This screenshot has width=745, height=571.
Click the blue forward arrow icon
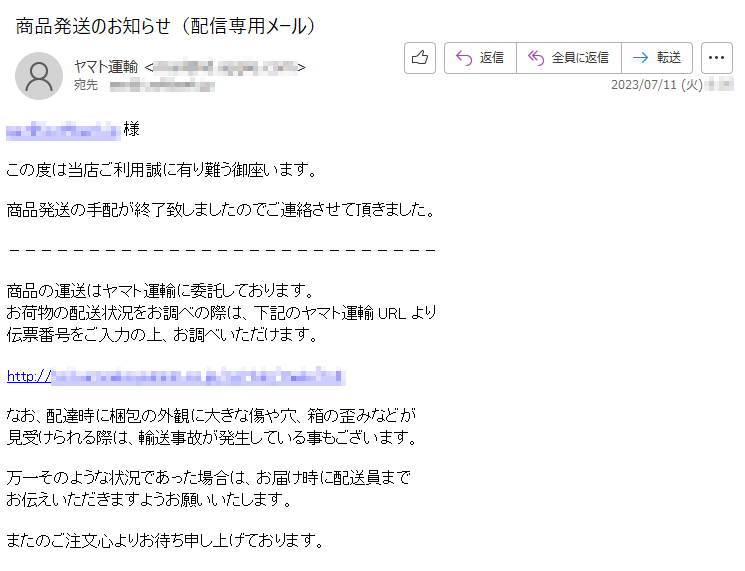(640, 58)
